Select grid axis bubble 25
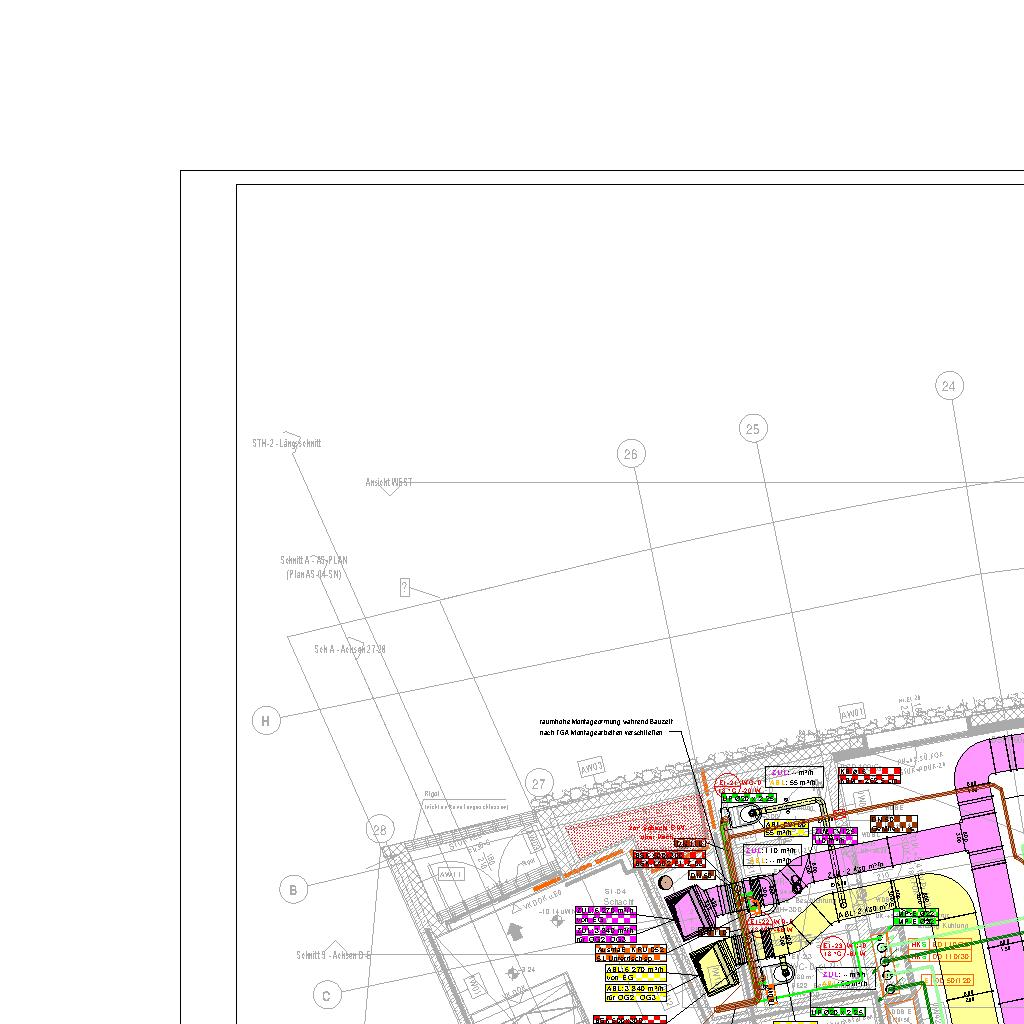The image size is (1024, 1024). (x=753, y=429)
